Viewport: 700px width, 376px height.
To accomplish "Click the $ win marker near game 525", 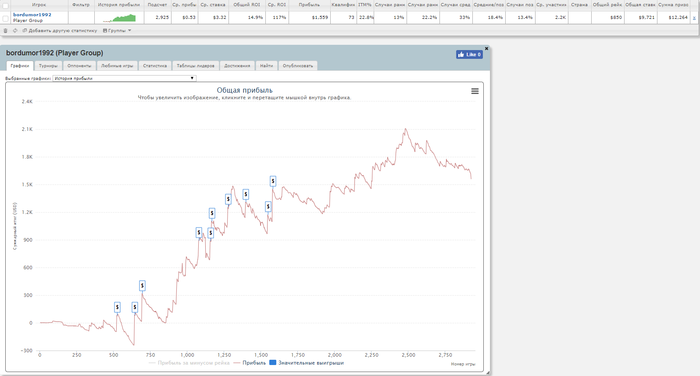I will coord(117,307).
